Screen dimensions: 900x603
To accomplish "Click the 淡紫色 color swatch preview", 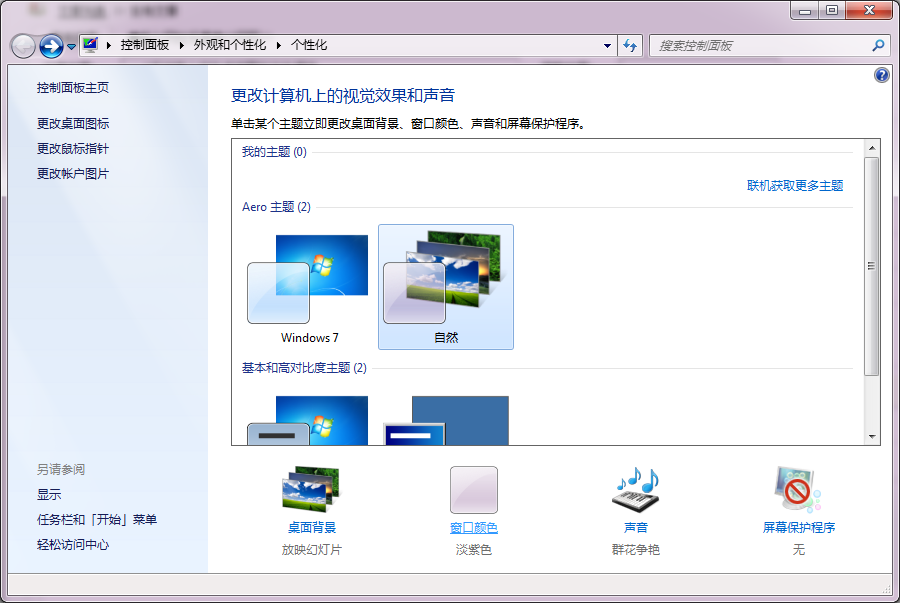I will point(473,489).
